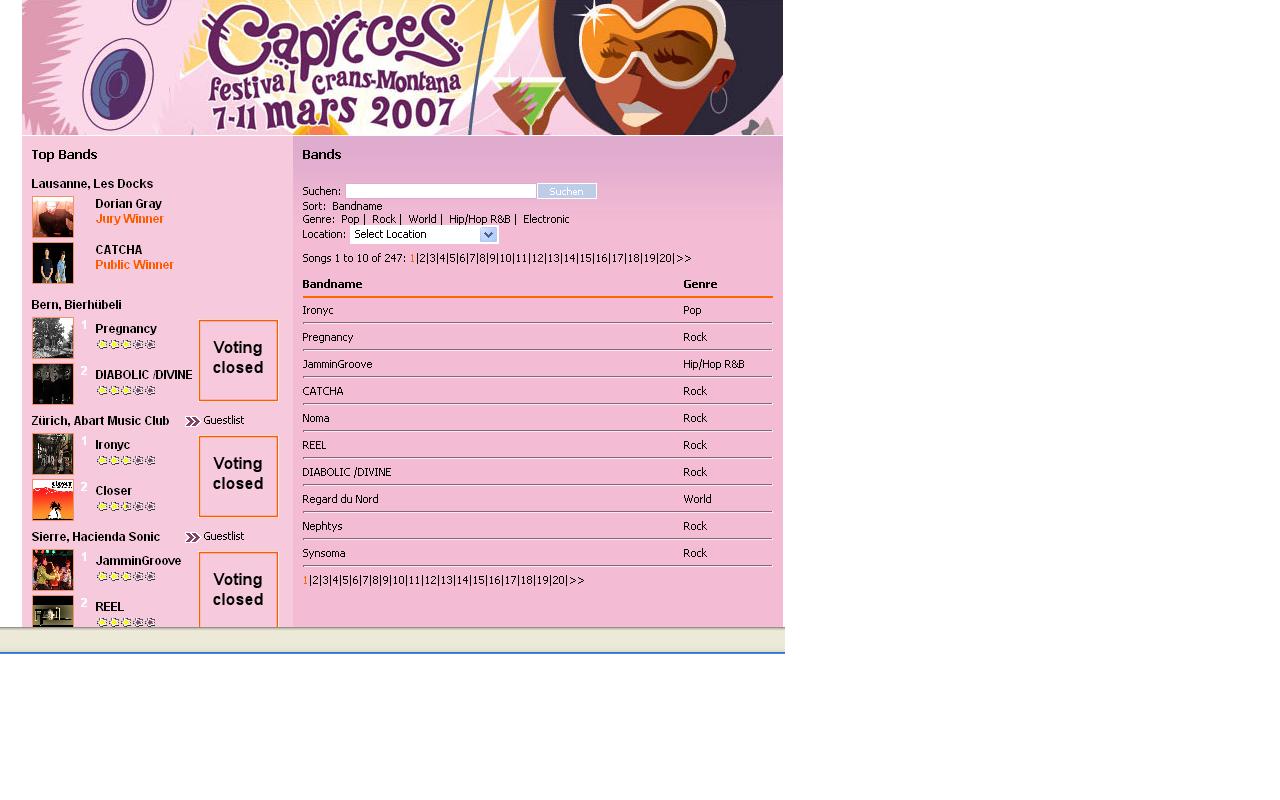Go to page 2 in top pagination
This screenshot has width=1280, height=800.
coord(422,258)
